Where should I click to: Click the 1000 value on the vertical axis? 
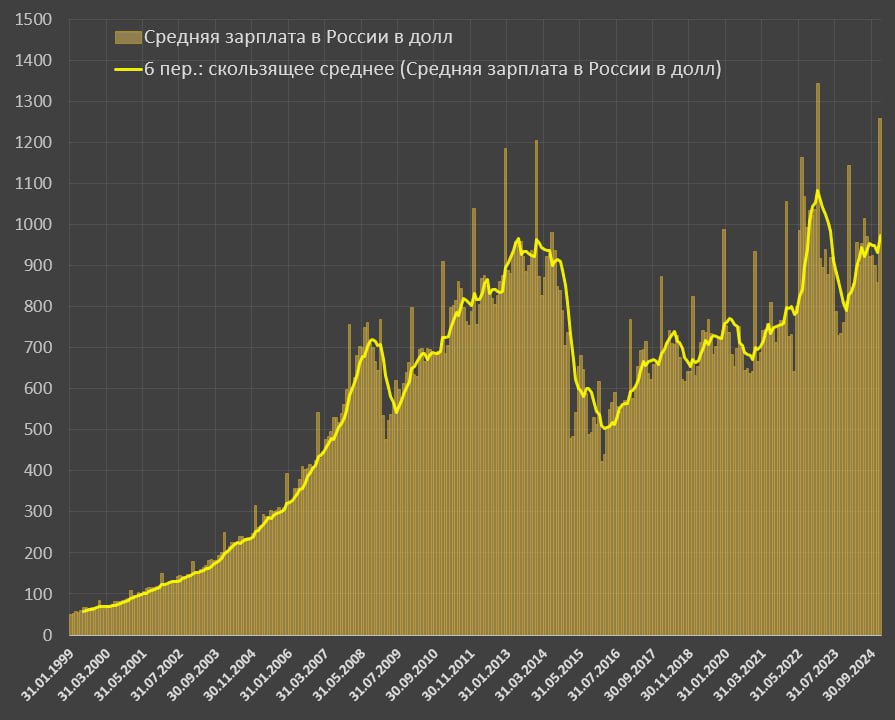(x=35, y=225)
